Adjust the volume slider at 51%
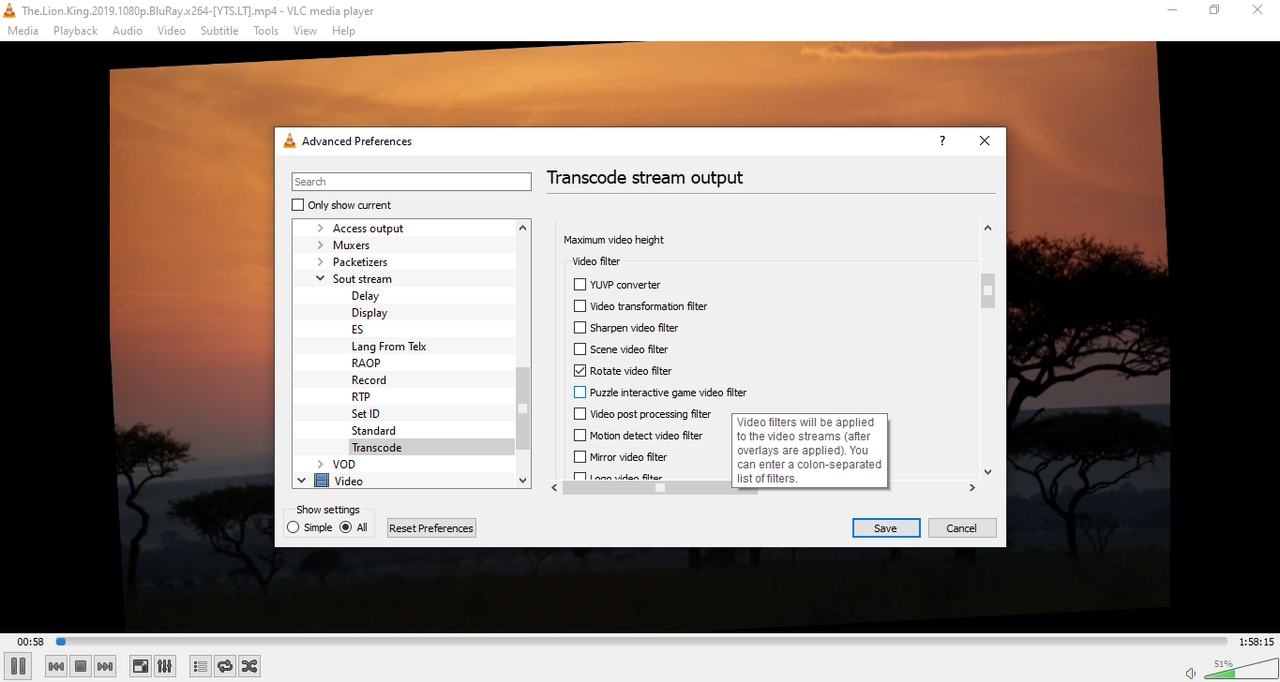The image size is (1280, 682). 1240,670
